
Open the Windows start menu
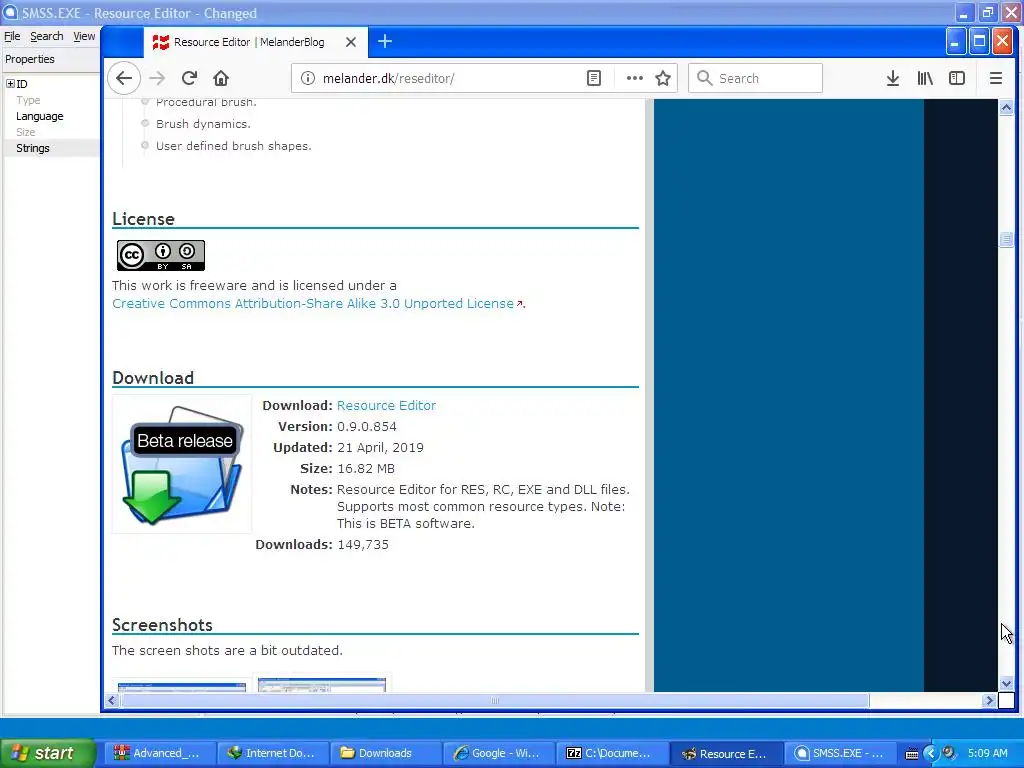point(47,753)
